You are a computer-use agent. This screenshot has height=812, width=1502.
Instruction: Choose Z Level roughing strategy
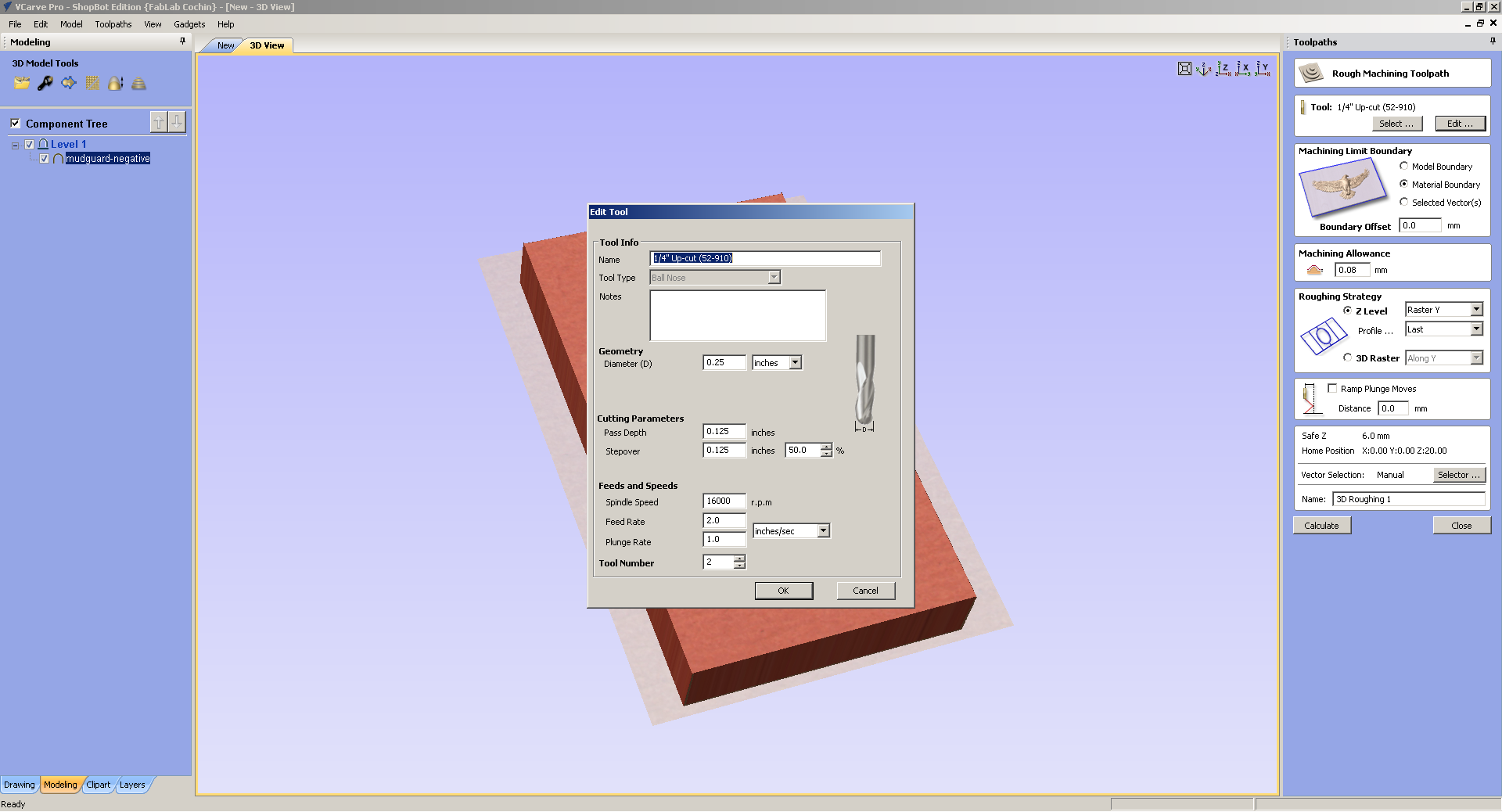point(1348,311)
